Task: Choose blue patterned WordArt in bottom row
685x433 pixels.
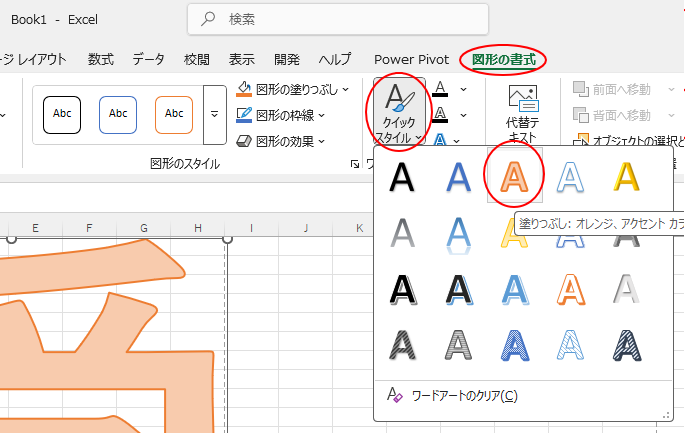Action: click(x=515, y=345)
